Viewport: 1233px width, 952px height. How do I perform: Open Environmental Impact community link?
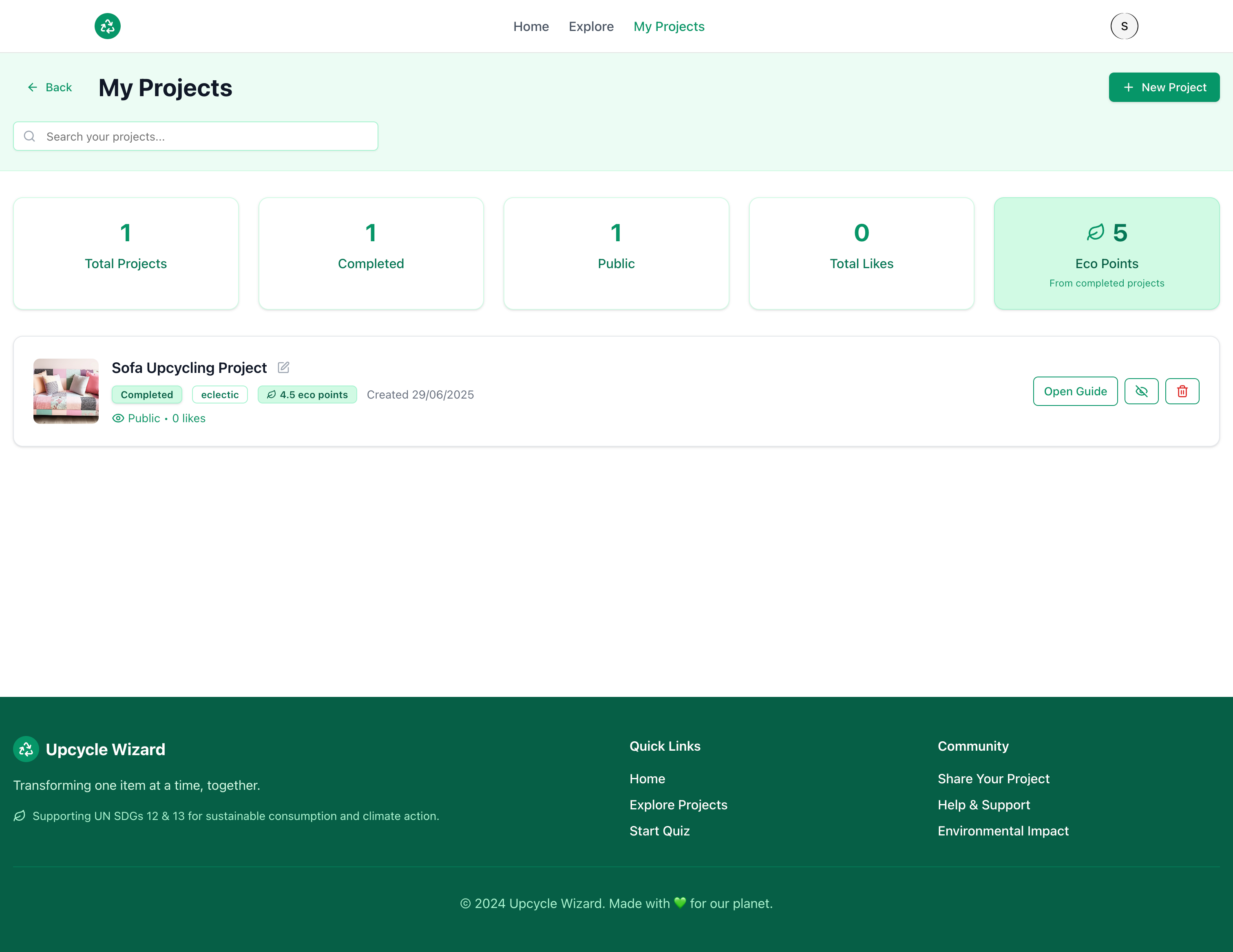coord(1003,831)
